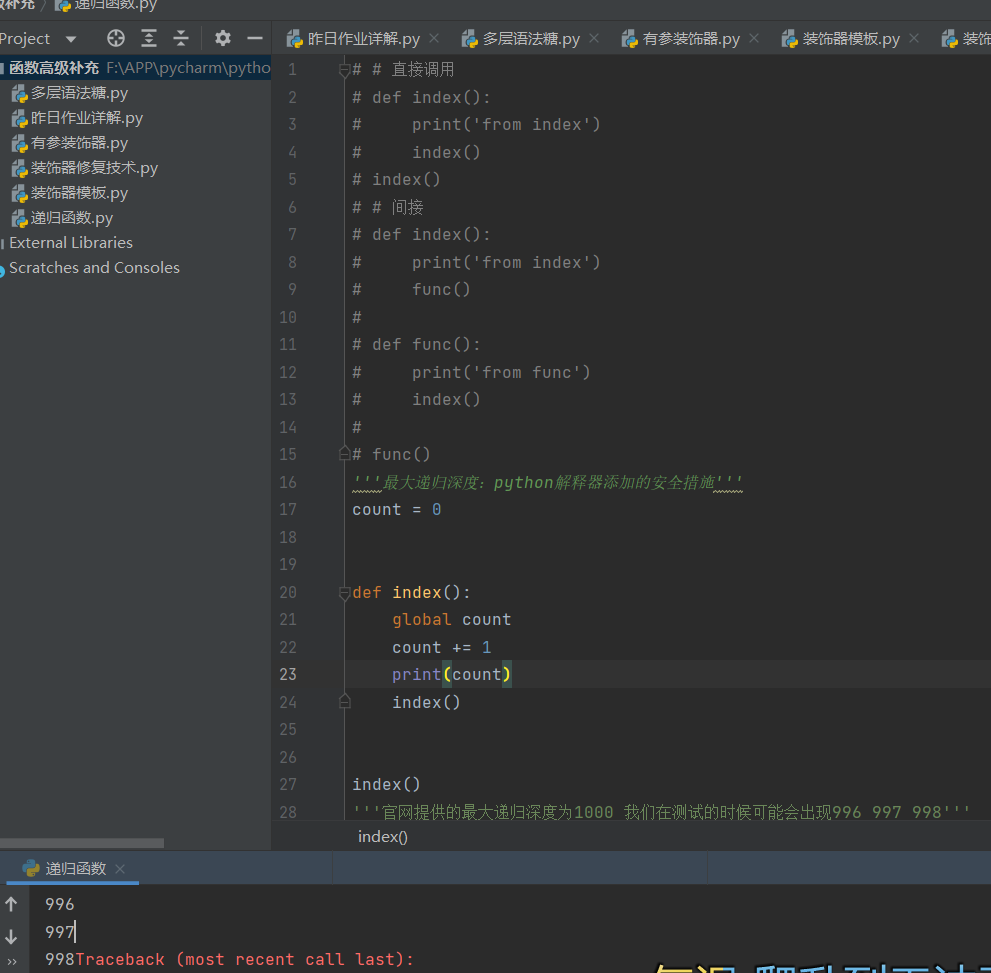This screenshot has height=973, width=991.
Task: Switch to the 多层语法糖.py tab
Action: (530, 39)
